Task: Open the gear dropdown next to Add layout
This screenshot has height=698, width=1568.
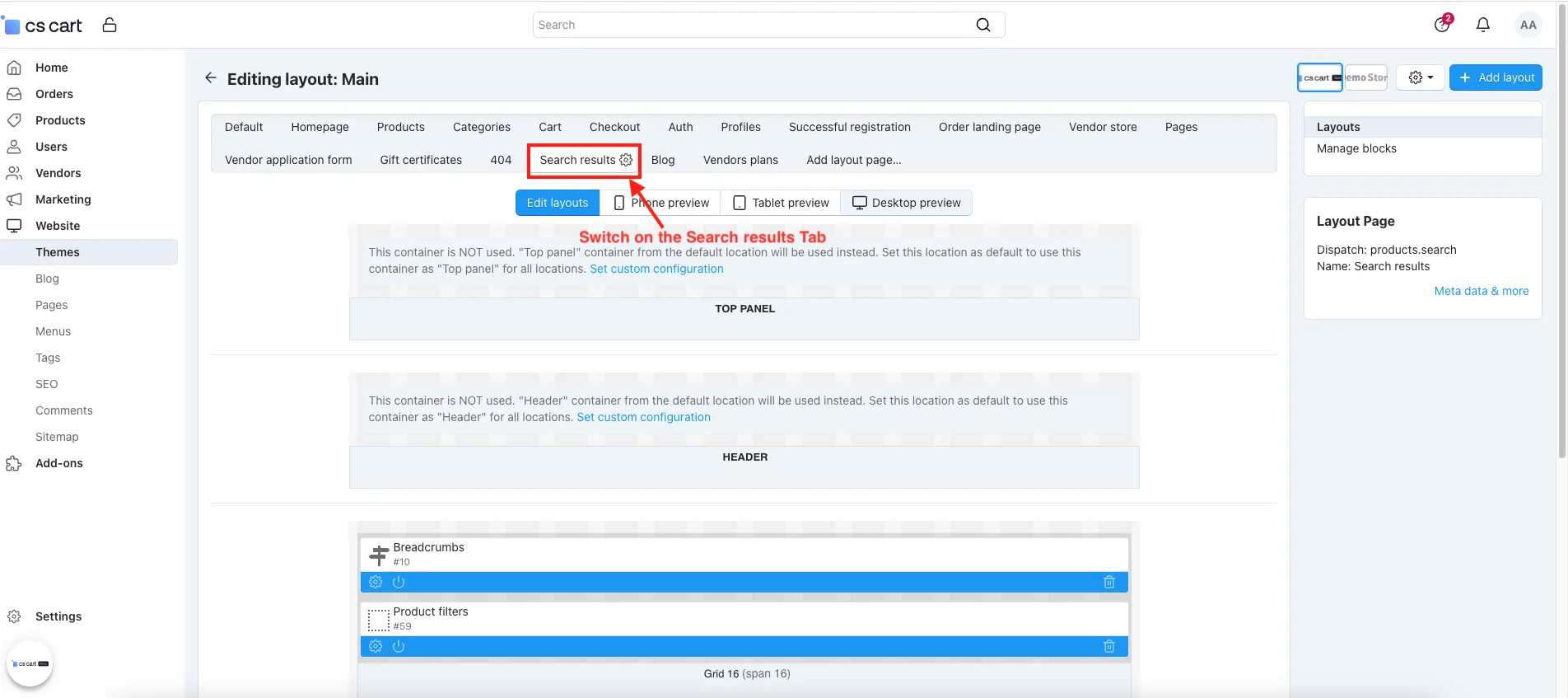Action: [1421, 77]
